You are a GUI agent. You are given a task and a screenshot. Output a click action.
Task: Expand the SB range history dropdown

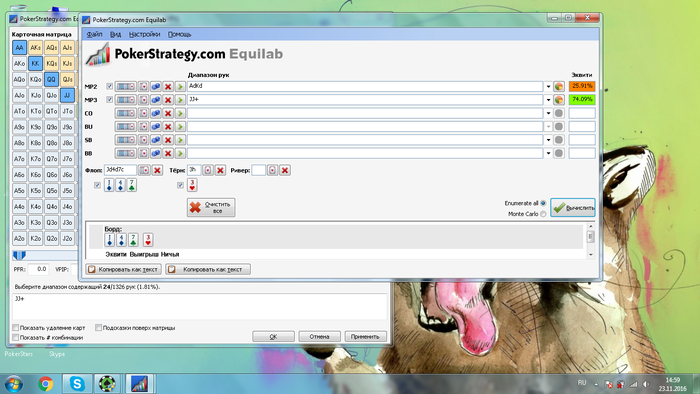tap(548, 140)
